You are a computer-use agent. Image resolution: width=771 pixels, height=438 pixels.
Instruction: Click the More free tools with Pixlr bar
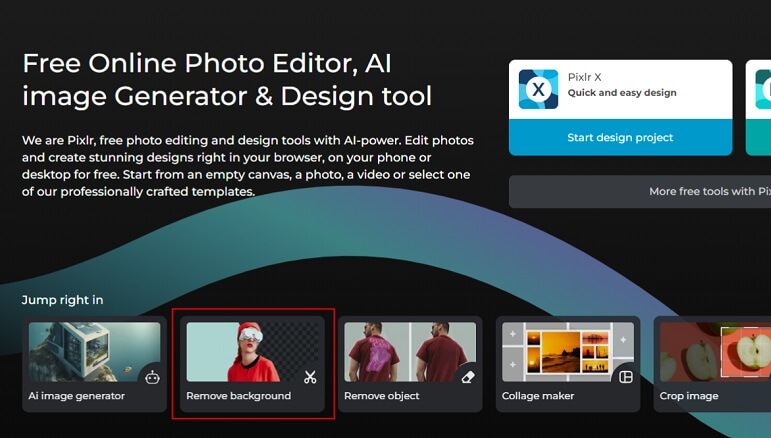click(x=640, y=192)
